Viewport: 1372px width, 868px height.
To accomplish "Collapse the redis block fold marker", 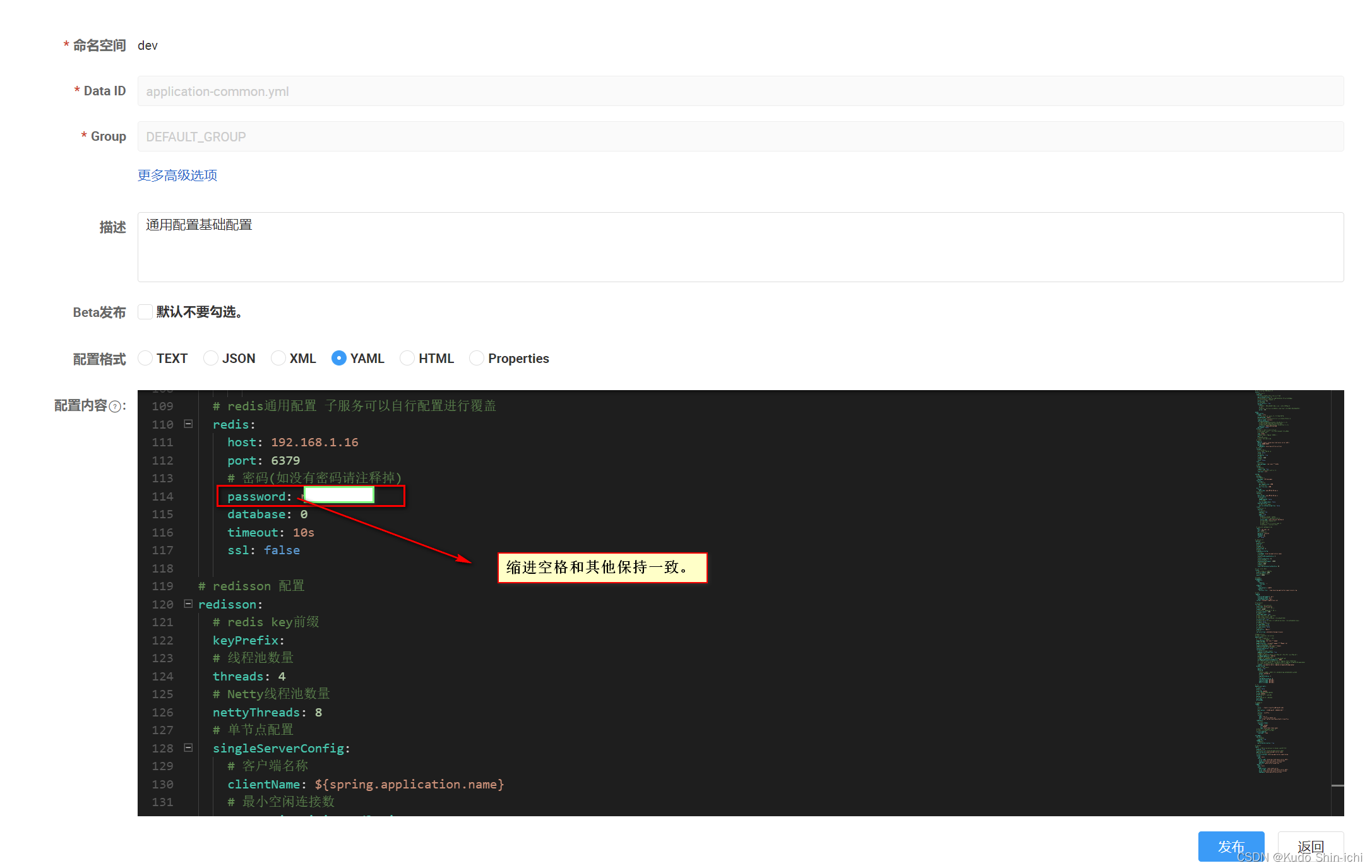I will click(188, 424).
